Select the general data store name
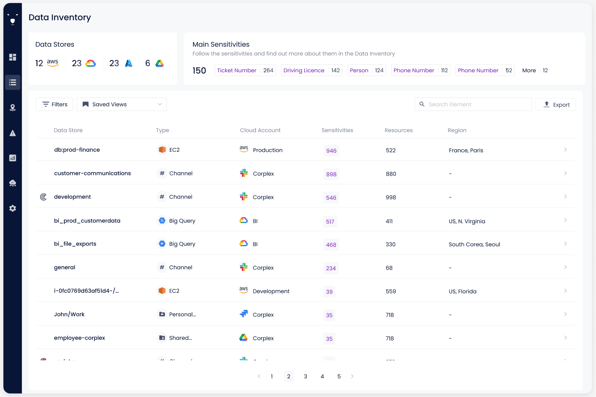The width and height of the screenshot is (596, 397). [x=65, y=267]
